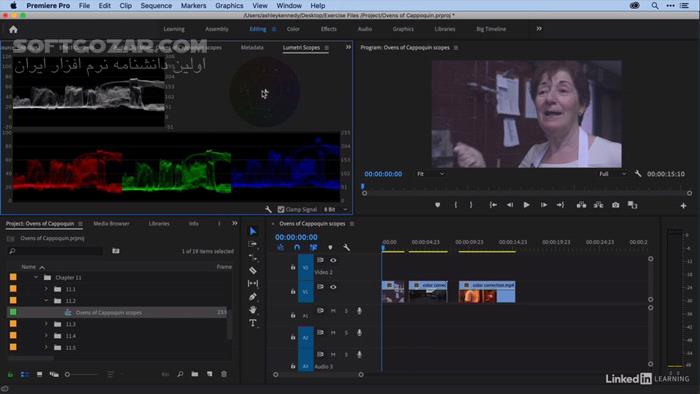Go to In point
The image size is (700, 394).
click(493, 205)
